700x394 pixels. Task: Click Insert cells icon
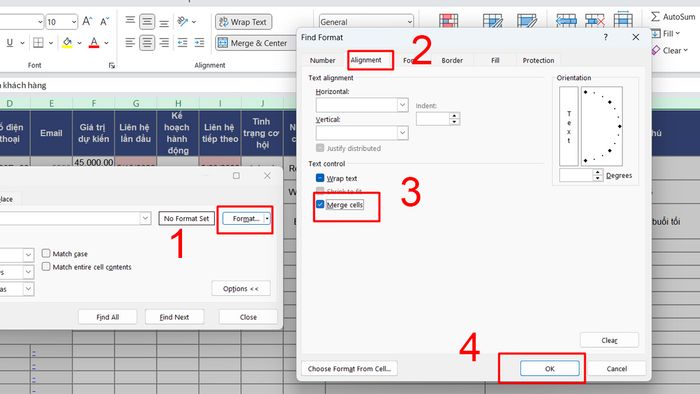click(566, 21)
